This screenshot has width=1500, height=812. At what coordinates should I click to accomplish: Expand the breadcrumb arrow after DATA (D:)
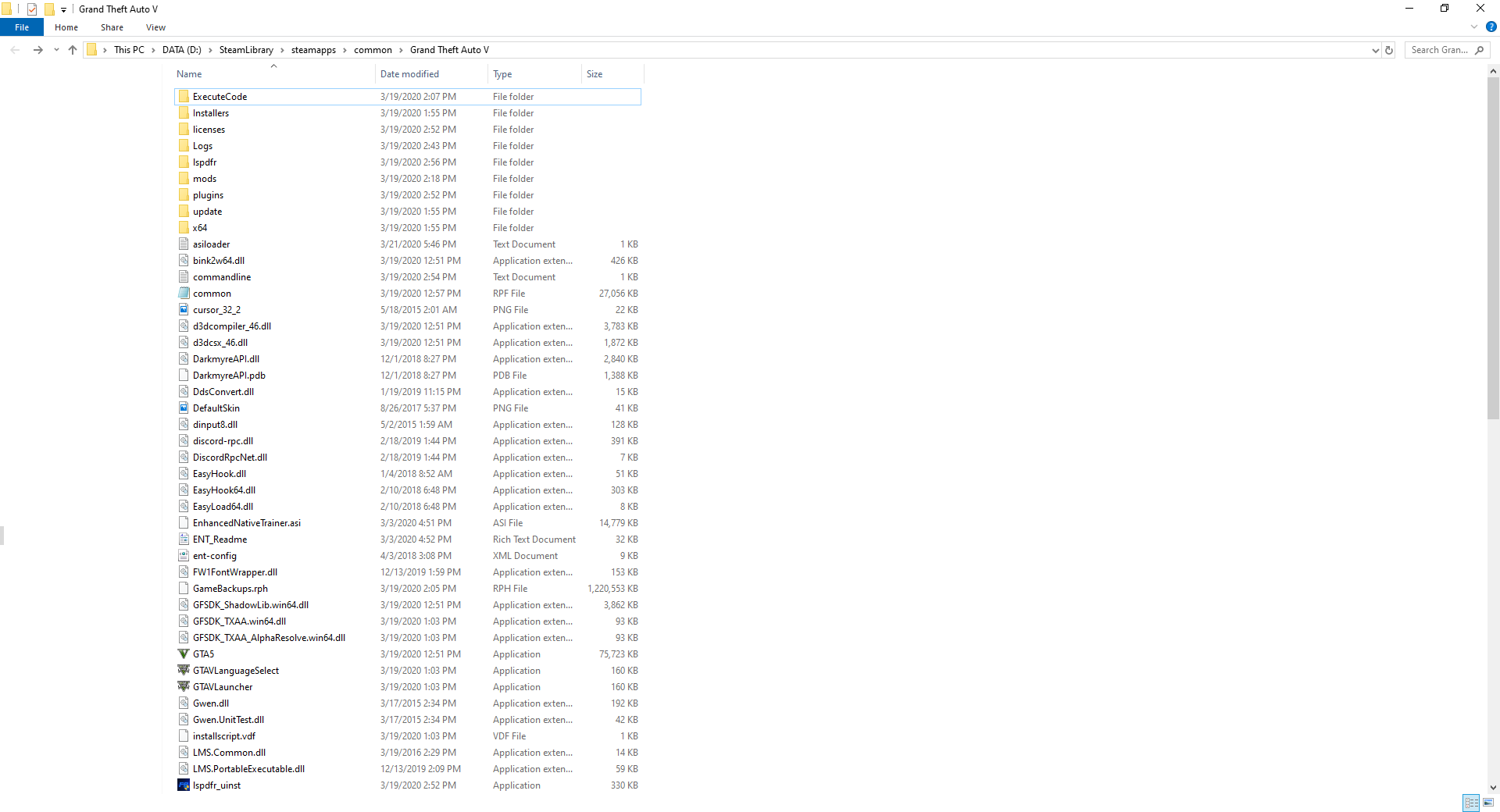tap(210, 50)
